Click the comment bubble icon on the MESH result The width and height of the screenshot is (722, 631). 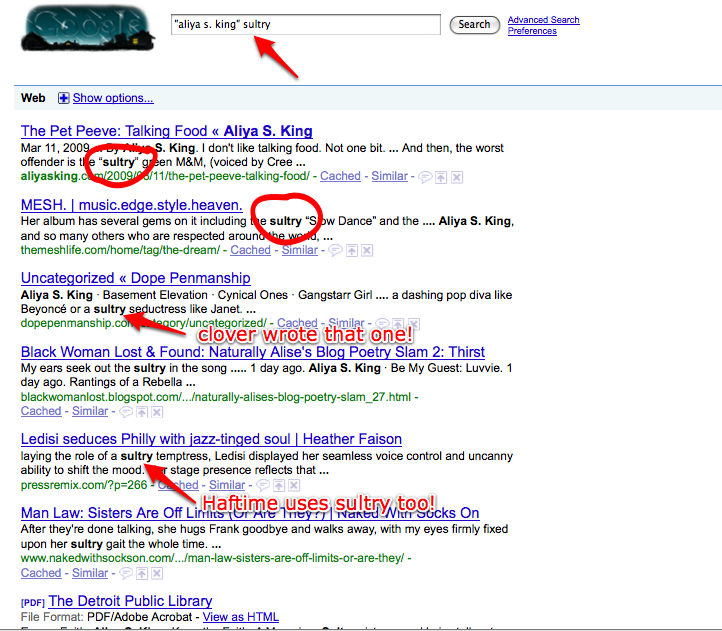(334, 251)
